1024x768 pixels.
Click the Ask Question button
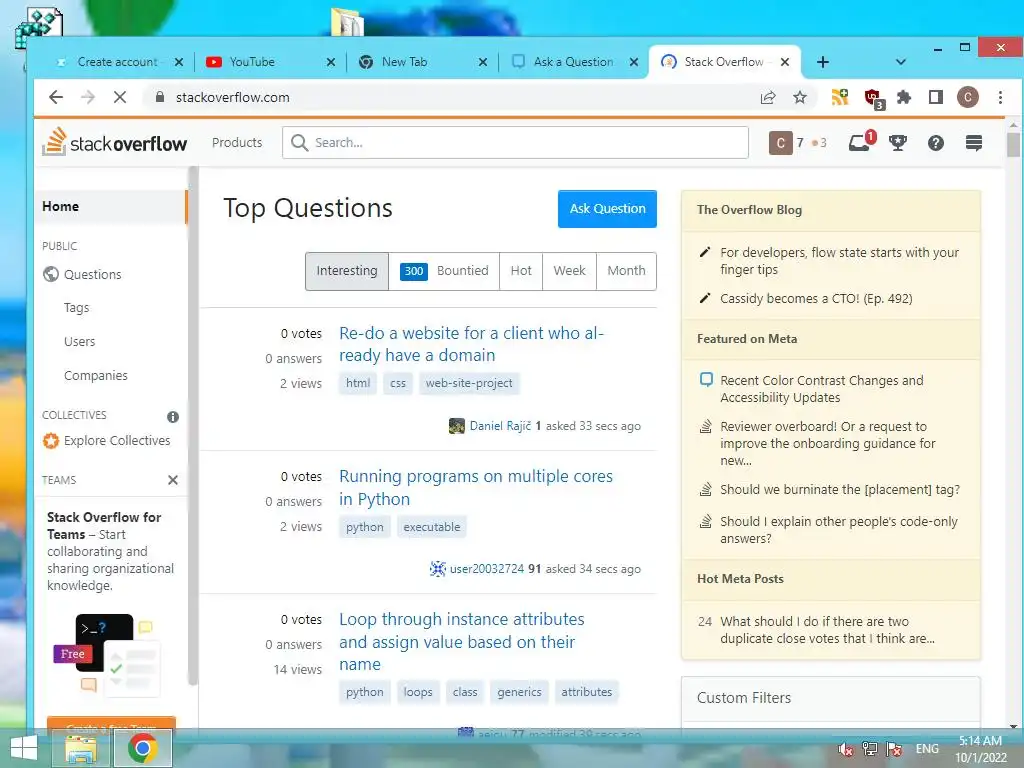point(607,209)
